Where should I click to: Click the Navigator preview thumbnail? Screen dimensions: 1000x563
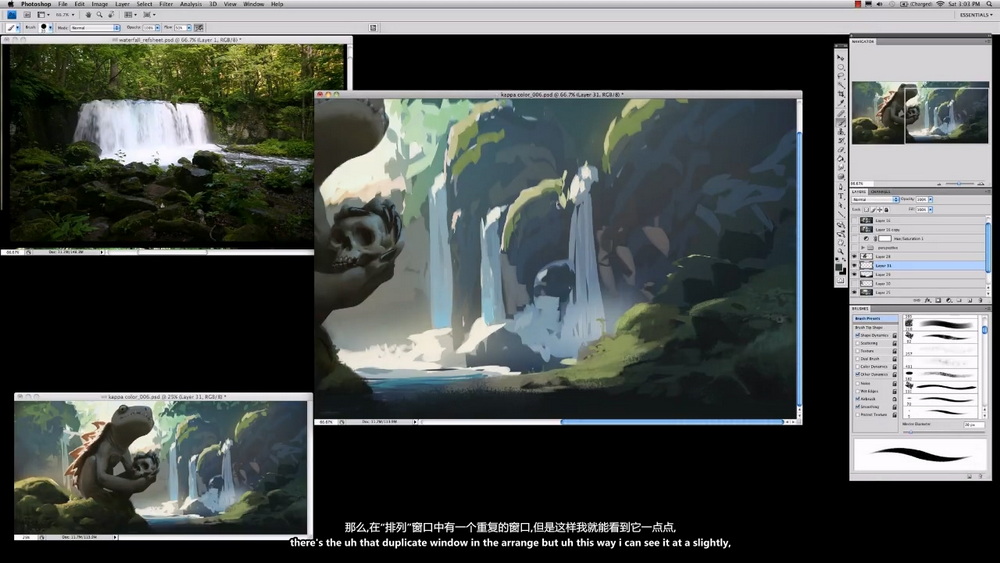click(920, 112)
